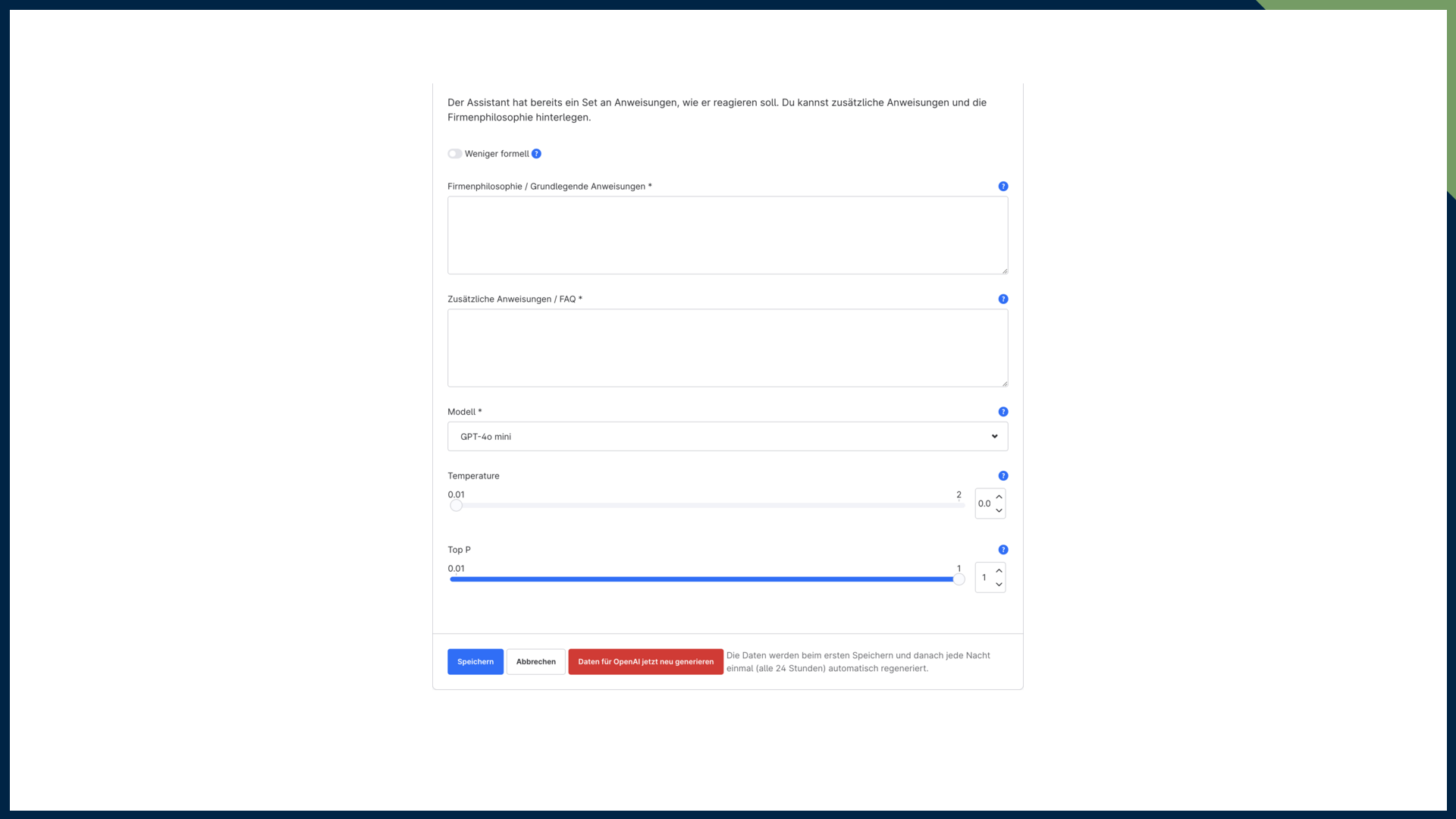Focus the Zusätzliche Anweisungen / FAQ text field
Viewport: 1456px width, 819px height.
(727, 347)
